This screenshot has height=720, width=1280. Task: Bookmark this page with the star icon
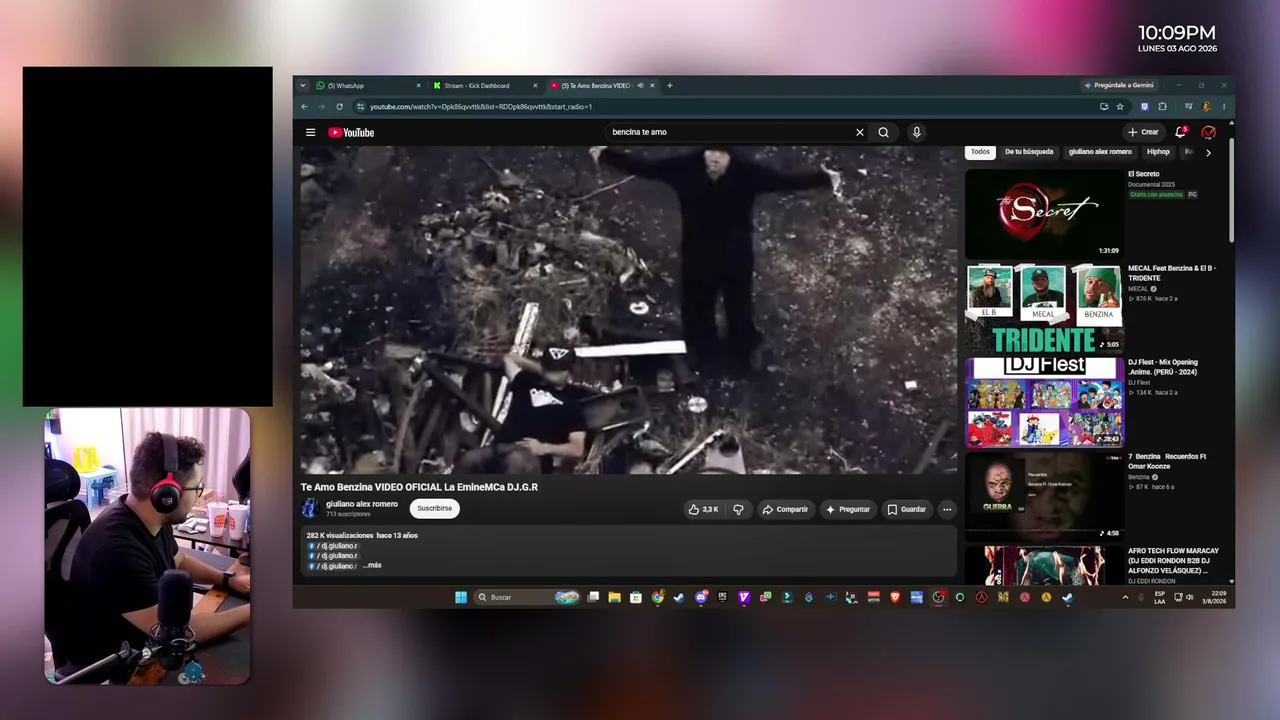(1120, 107)
